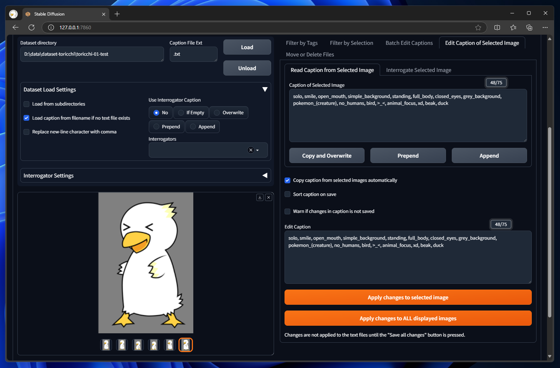The image size is (560, 368).
Task: Select the Prepend radio option
Action: tap(167, 126)
